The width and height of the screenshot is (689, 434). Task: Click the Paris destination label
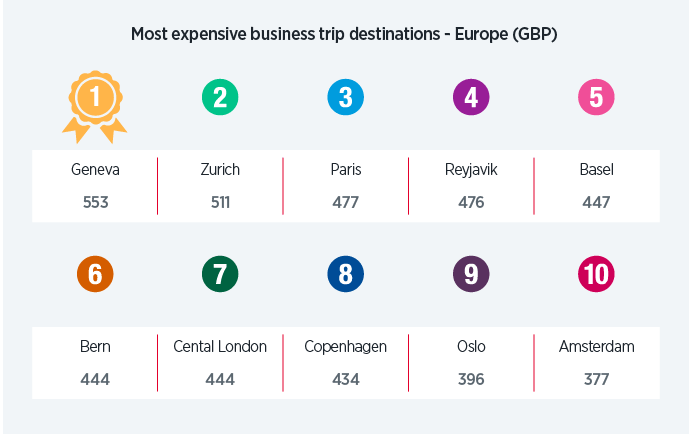(345, 170)
